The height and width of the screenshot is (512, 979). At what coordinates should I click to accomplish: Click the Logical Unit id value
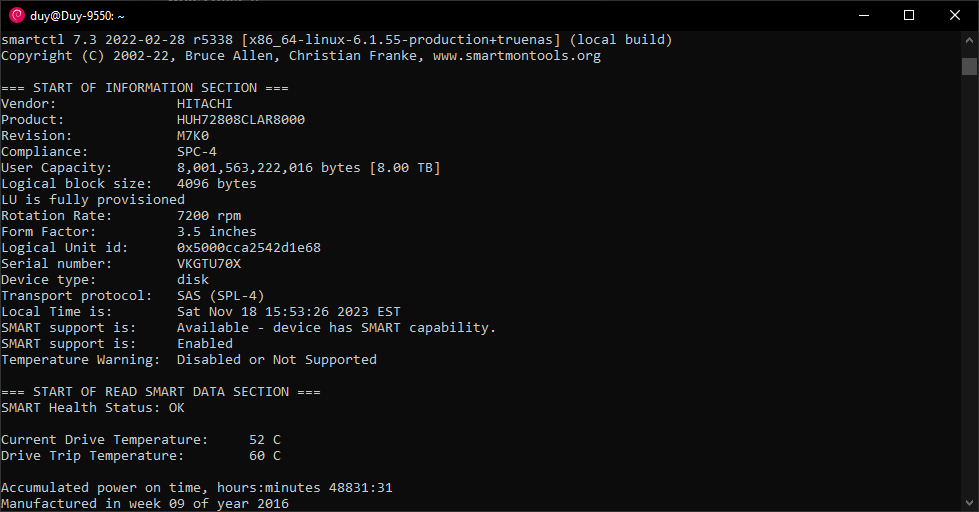(248, 247)
